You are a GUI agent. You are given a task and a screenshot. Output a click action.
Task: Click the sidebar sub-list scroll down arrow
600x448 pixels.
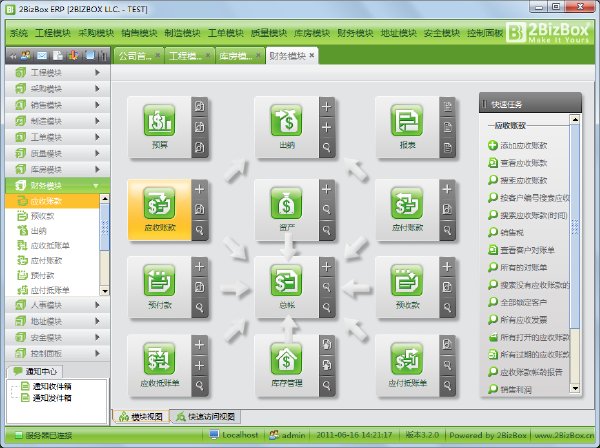click(104, 291)
